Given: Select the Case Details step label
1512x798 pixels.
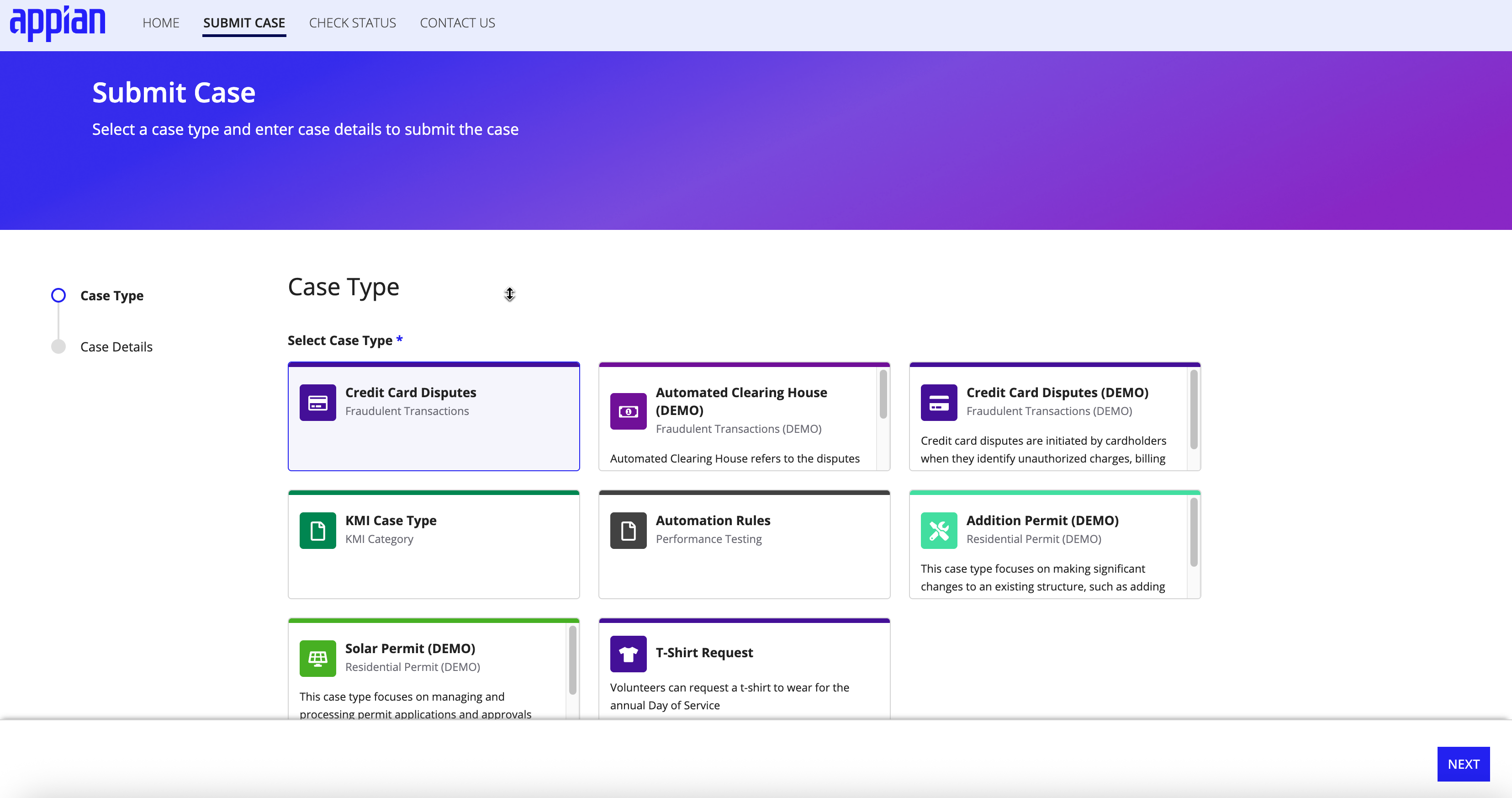Looking at the screenshot, I should tap(116, 346).
